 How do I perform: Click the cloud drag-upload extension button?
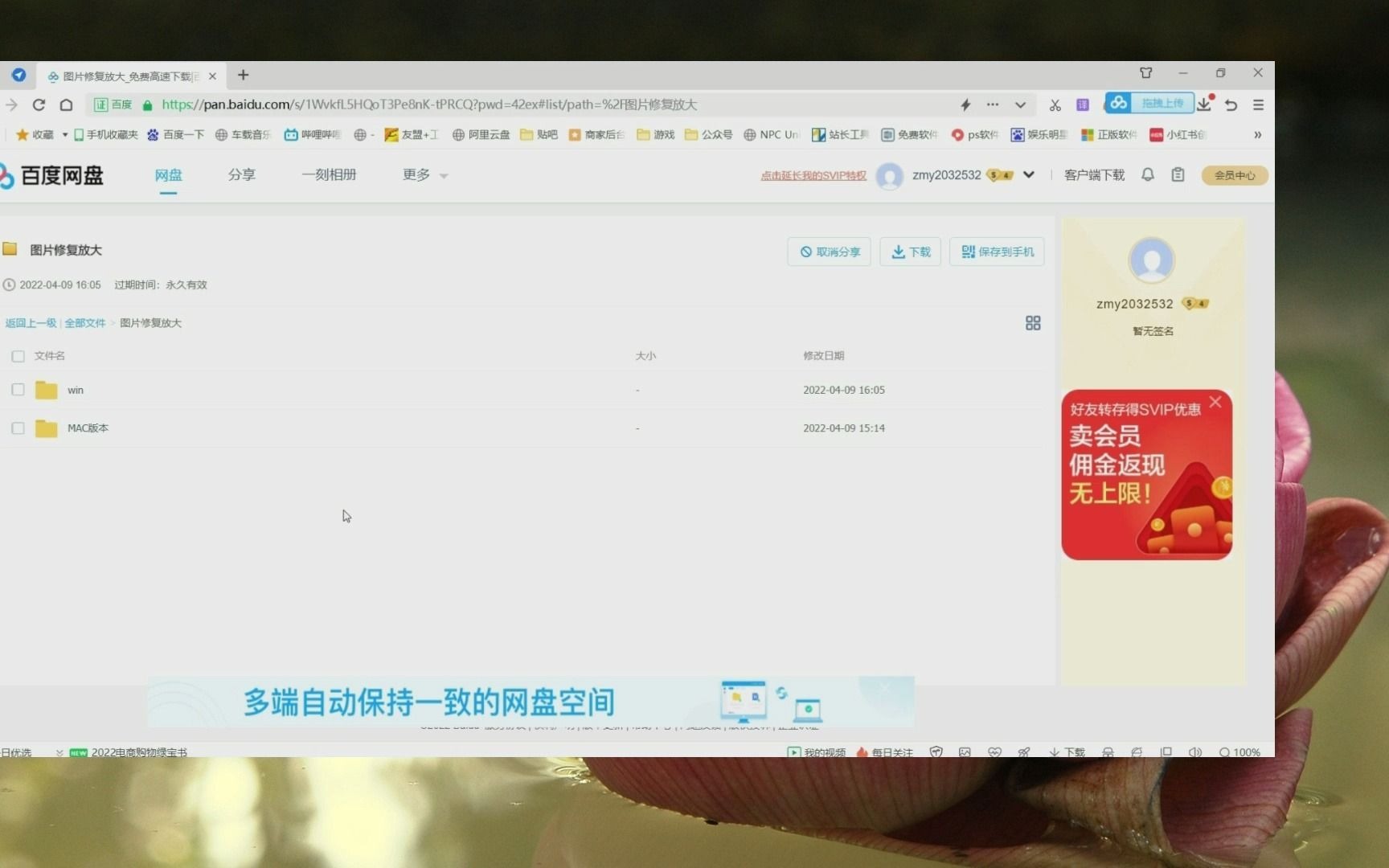point(1149,103)
